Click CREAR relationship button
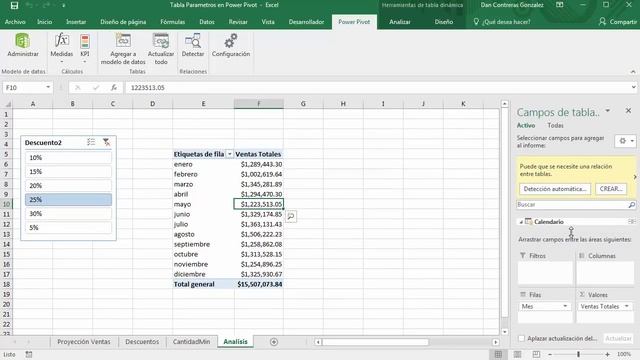 point(611,189)
